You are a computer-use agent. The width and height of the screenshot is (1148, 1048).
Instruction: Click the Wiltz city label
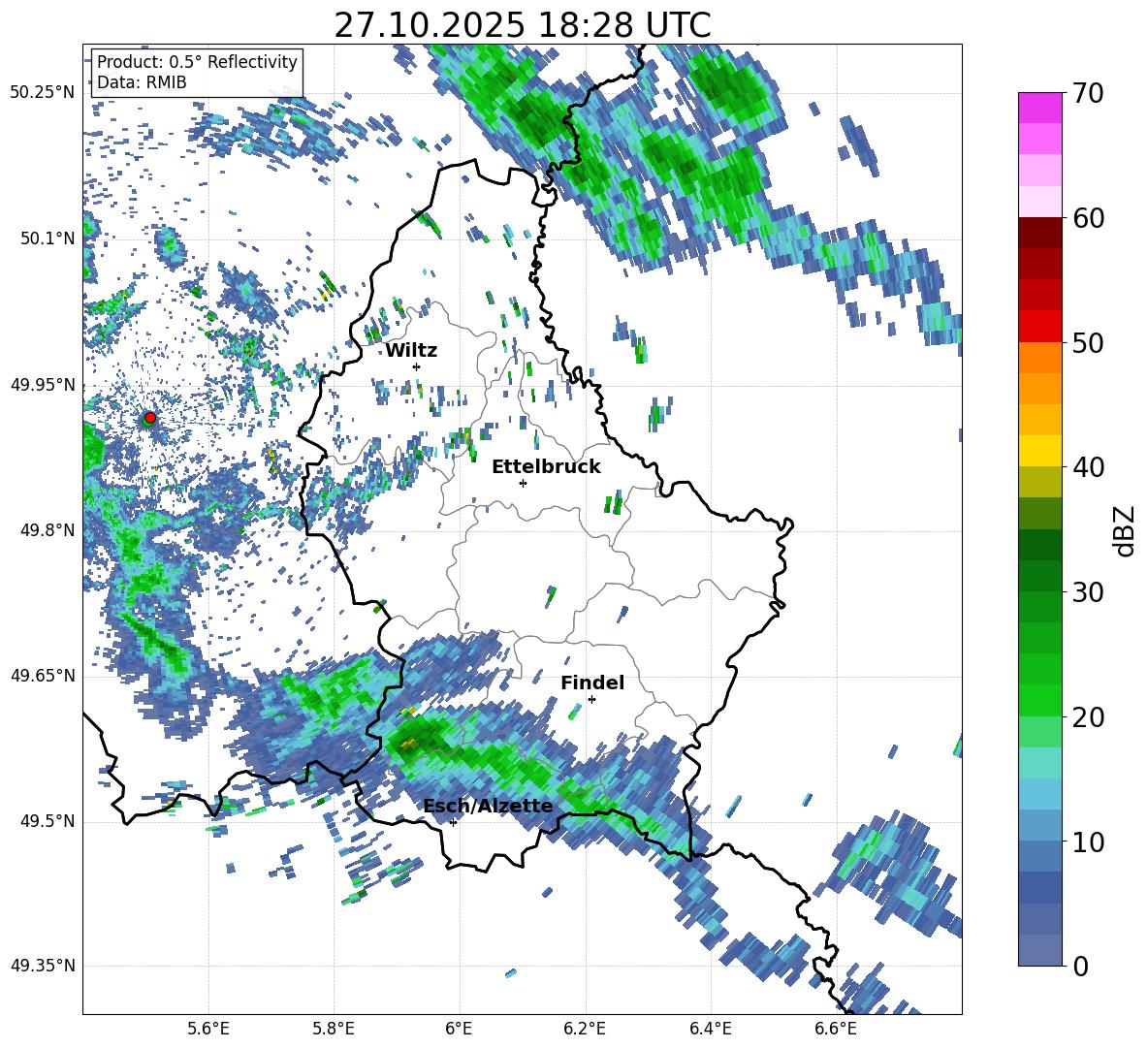411,351
